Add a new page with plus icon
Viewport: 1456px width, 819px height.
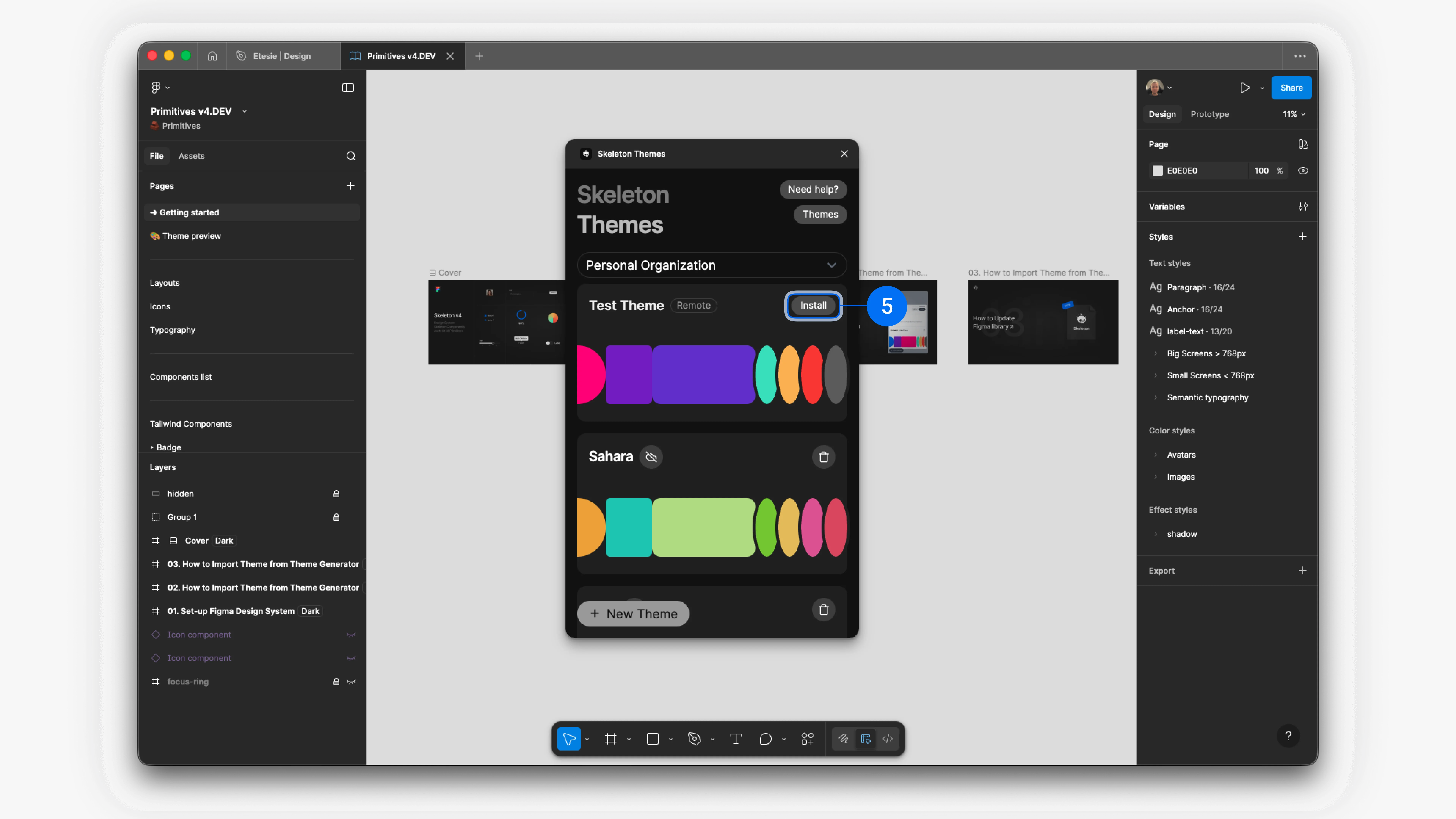tap(350, 186)
